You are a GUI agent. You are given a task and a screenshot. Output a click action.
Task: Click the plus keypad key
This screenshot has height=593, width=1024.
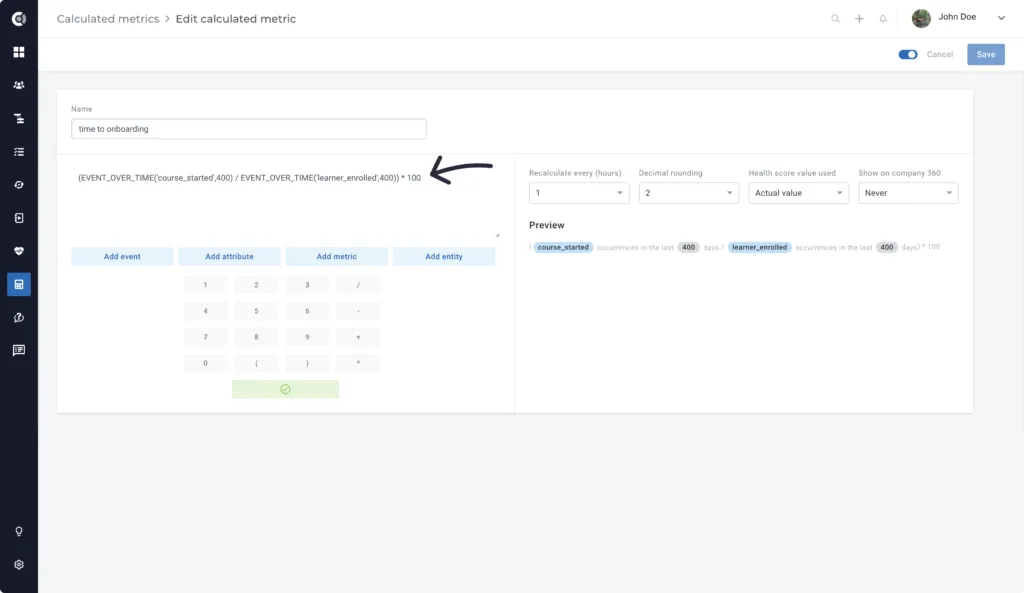tap(358, 337)
